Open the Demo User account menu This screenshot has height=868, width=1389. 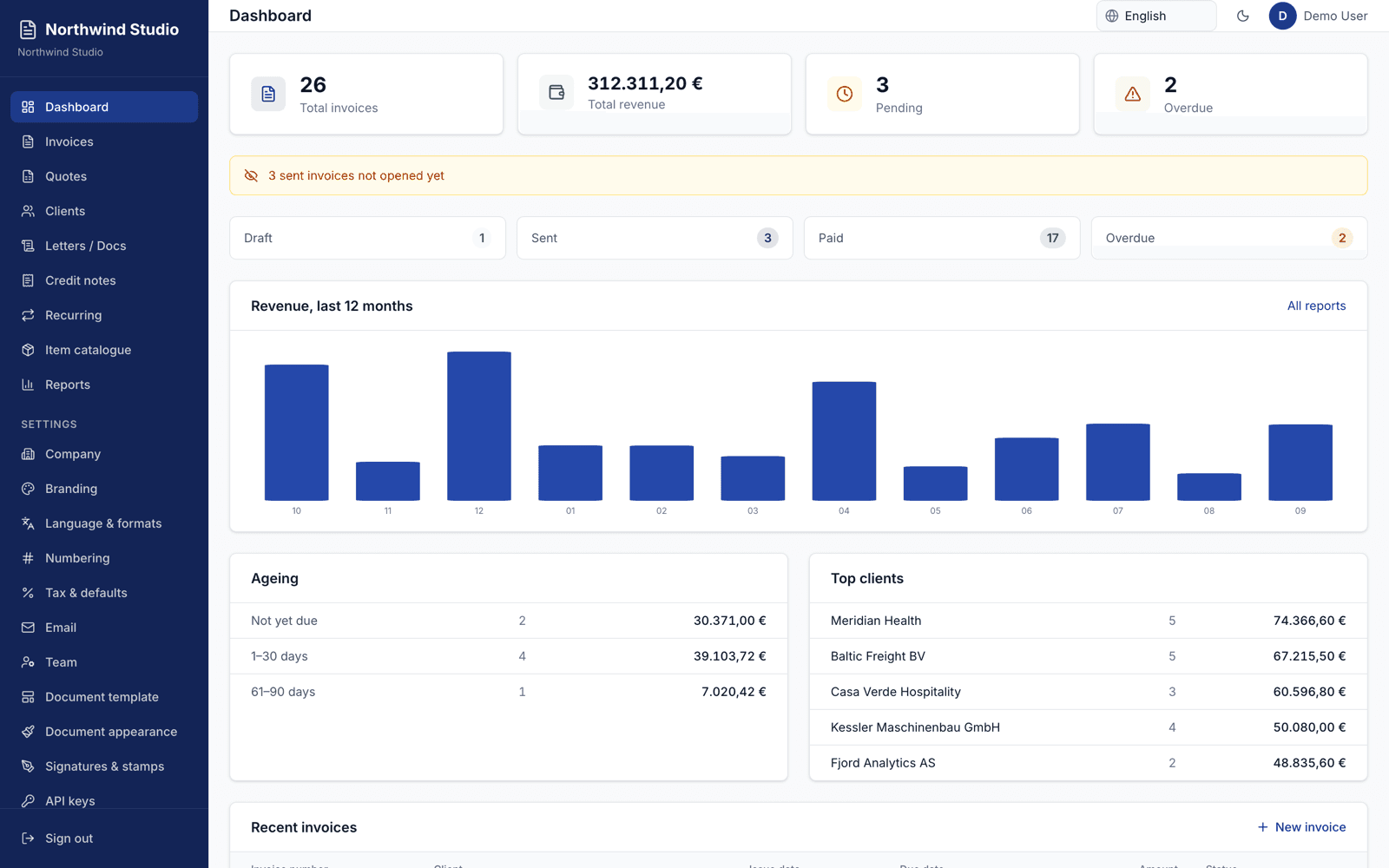point(1318,16)
